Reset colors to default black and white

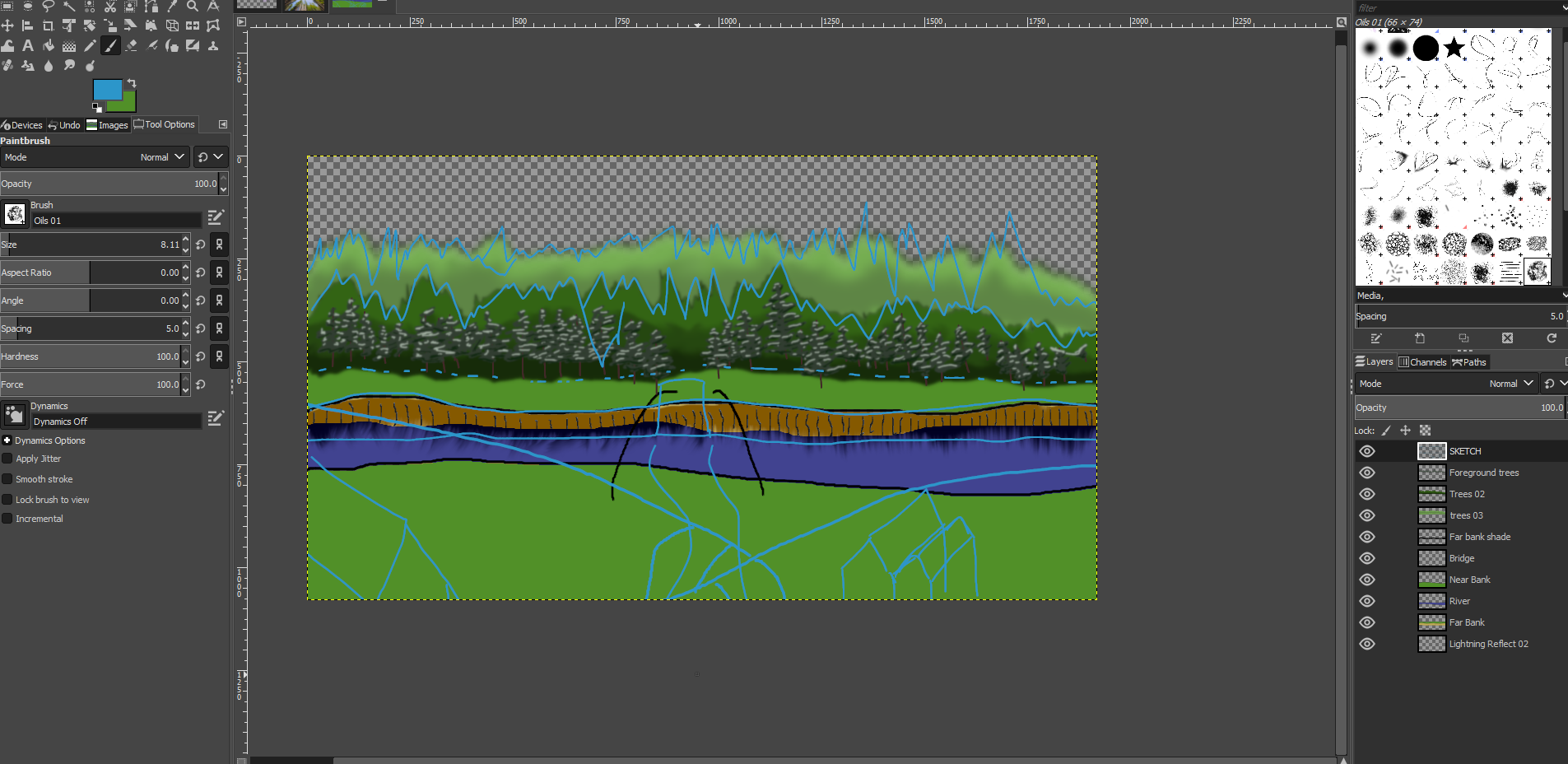(x=97, y=107)
